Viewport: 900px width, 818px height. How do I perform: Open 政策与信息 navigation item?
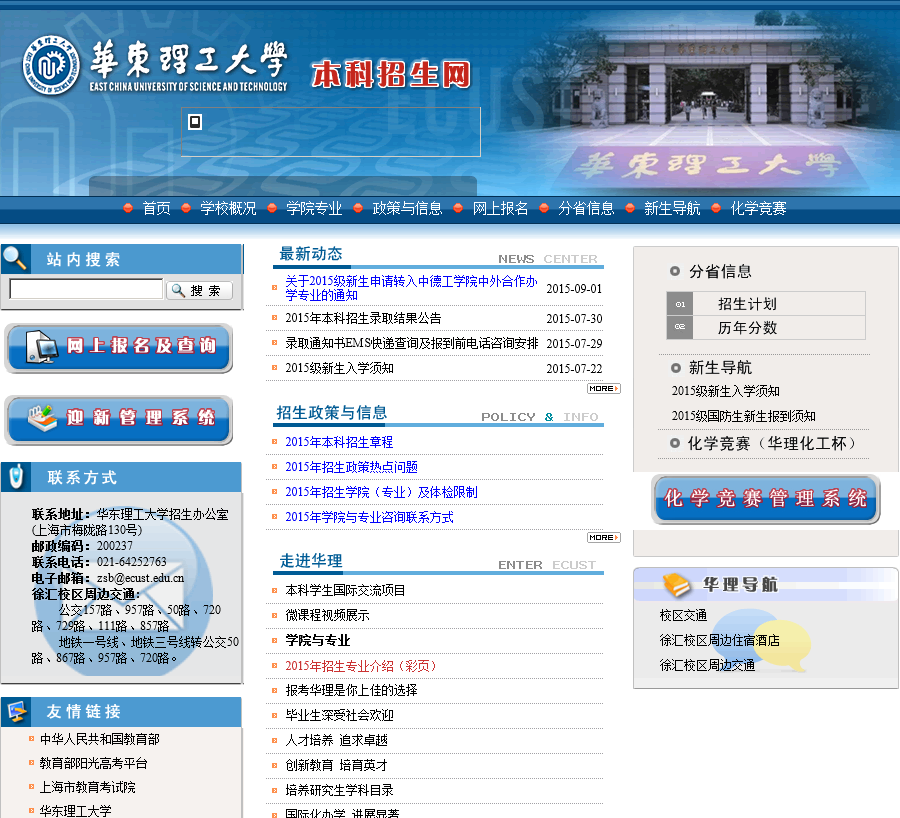[407, 208]
